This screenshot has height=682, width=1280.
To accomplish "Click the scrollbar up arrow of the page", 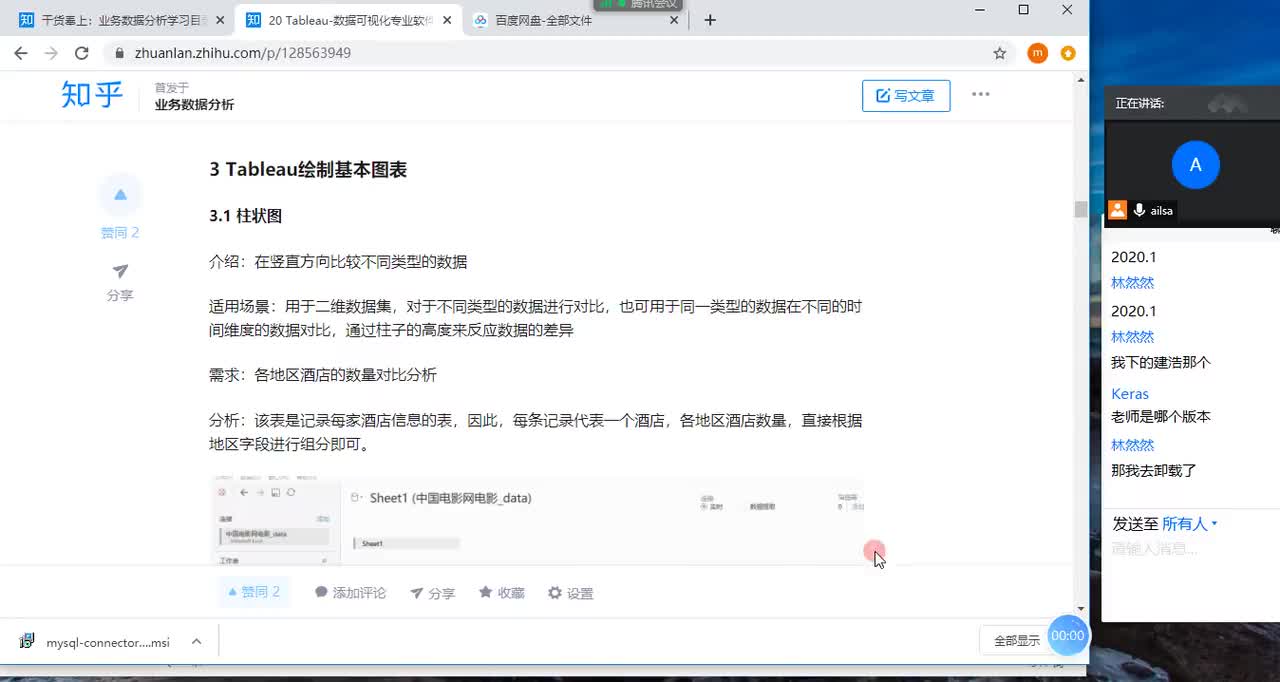I will (1080, 79).
